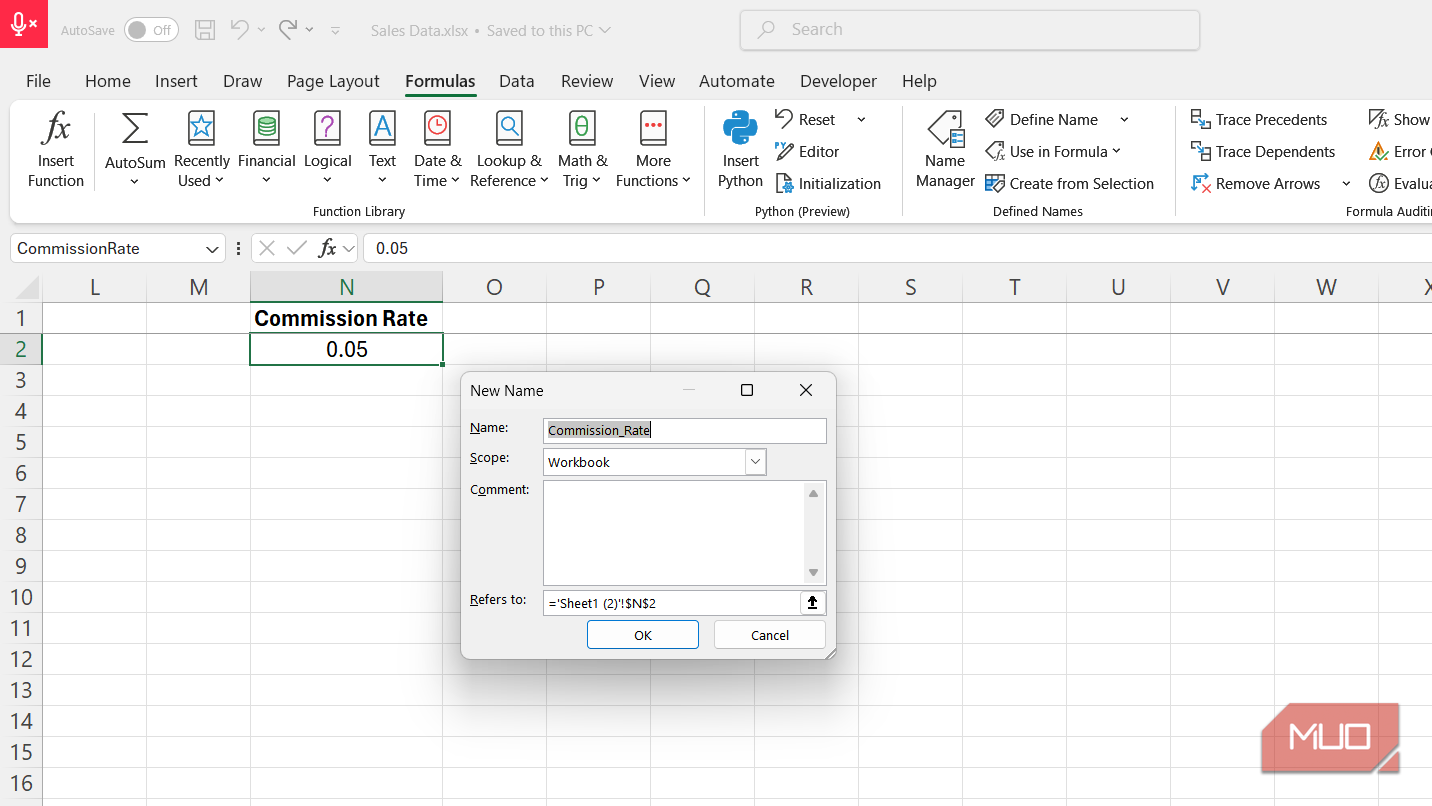Open the Define Name dropdown arrow
The width and height of the screenshot is (1432, 806).
tap(1124, 120)
